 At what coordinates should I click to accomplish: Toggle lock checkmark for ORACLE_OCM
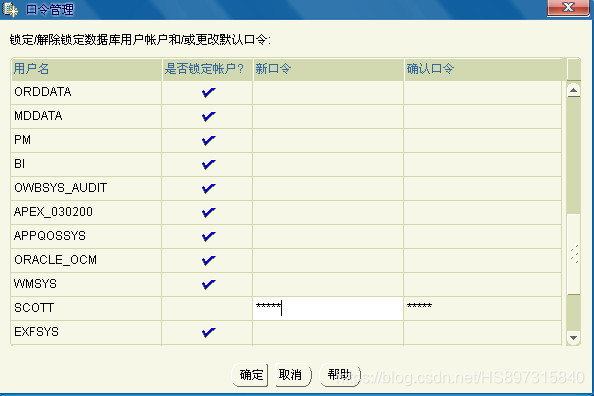[x=208, y=260]
